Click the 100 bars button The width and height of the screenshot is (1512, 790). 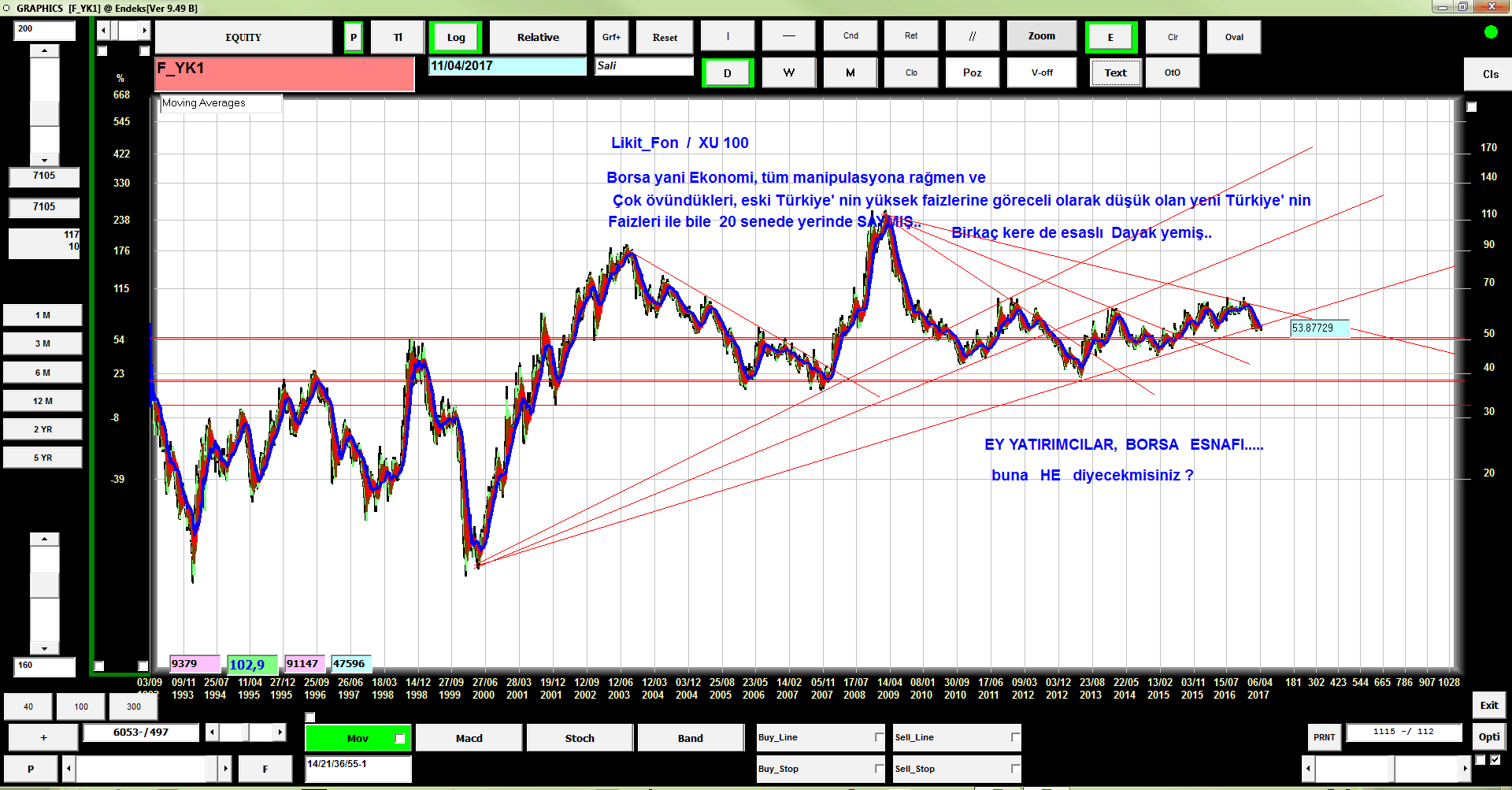coord(81,707)
